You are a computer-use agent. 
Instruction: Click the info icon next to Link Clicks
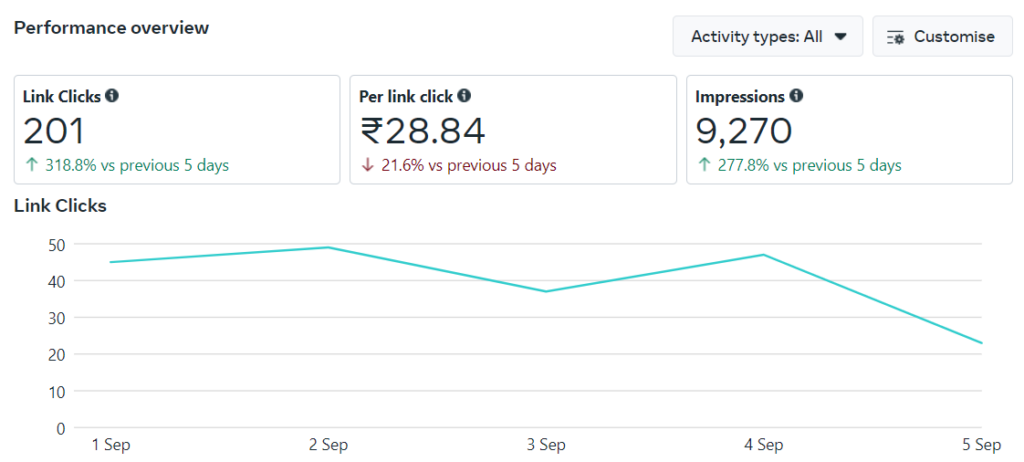pyautogui.click(x=112, y=96)
